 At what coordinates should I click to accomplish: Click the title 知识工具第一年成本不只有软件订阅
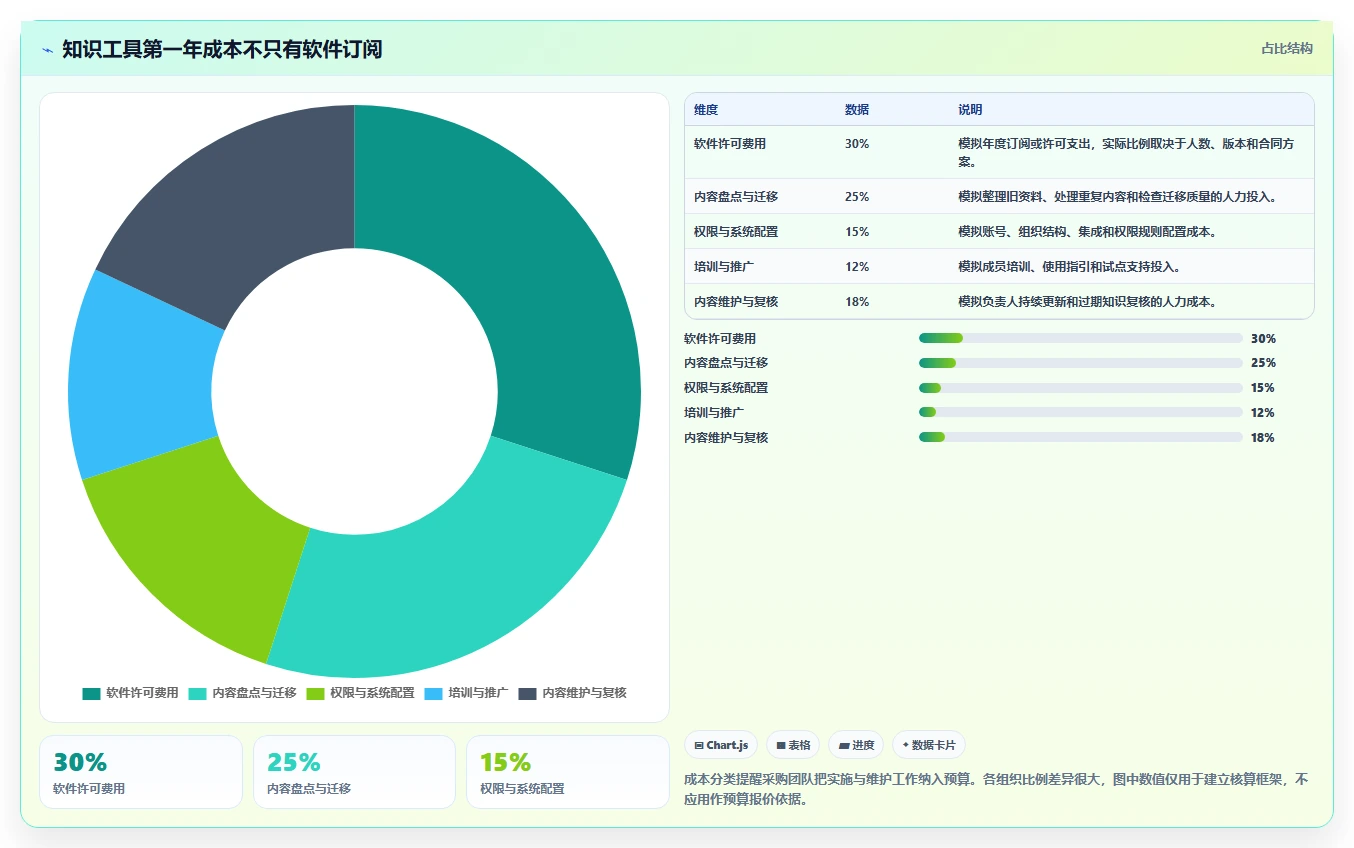pyautogui.click(x=222, y=49)
